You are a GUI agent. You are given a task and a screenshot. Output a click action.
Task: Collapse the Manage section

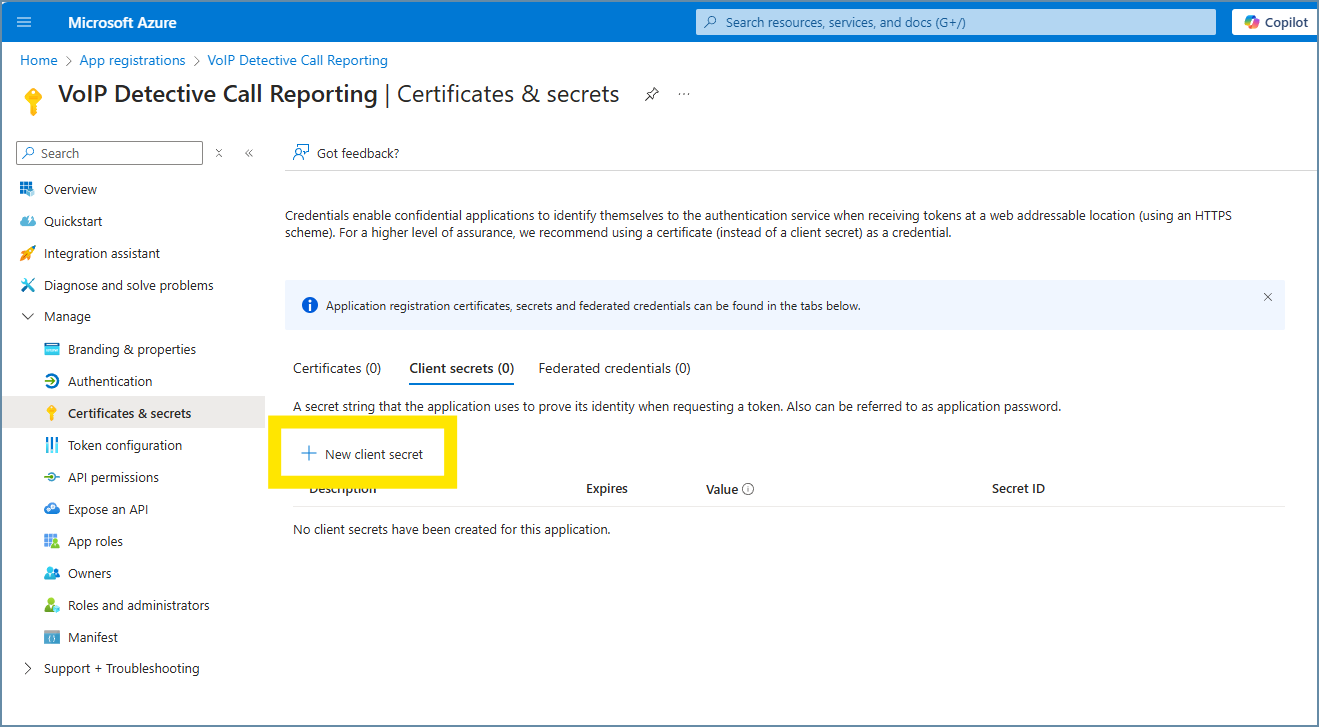(x=27, y=317)
